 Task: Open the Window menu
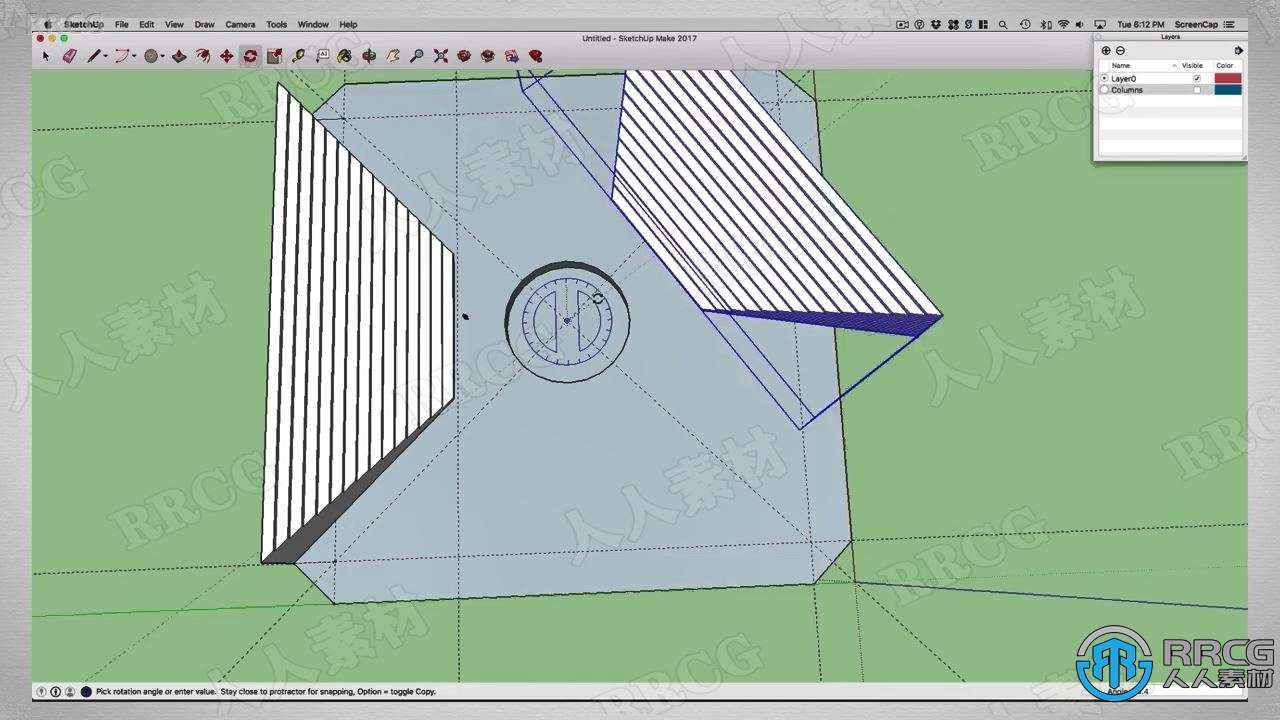point(313,24)
